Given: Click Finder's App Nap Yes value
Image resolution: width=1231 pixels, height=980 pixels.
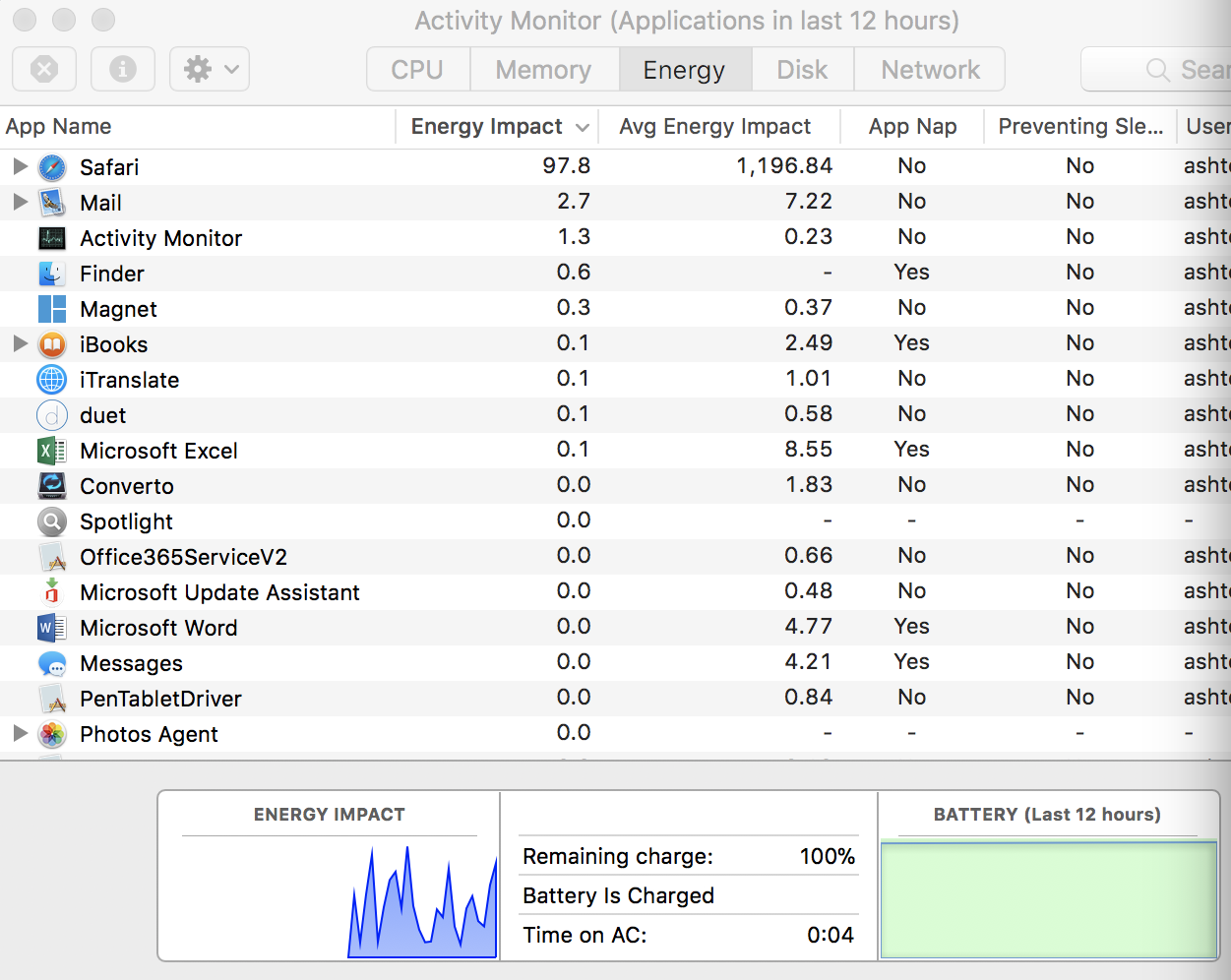Looking at the screenshot, I should (912, 273).
